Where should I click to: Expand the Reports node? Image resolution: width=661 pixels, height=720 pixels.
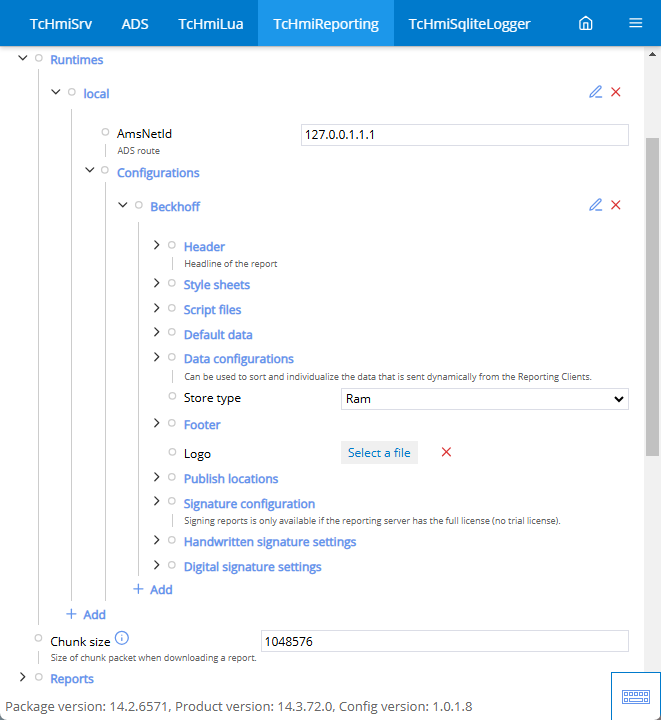coord(22,677)
